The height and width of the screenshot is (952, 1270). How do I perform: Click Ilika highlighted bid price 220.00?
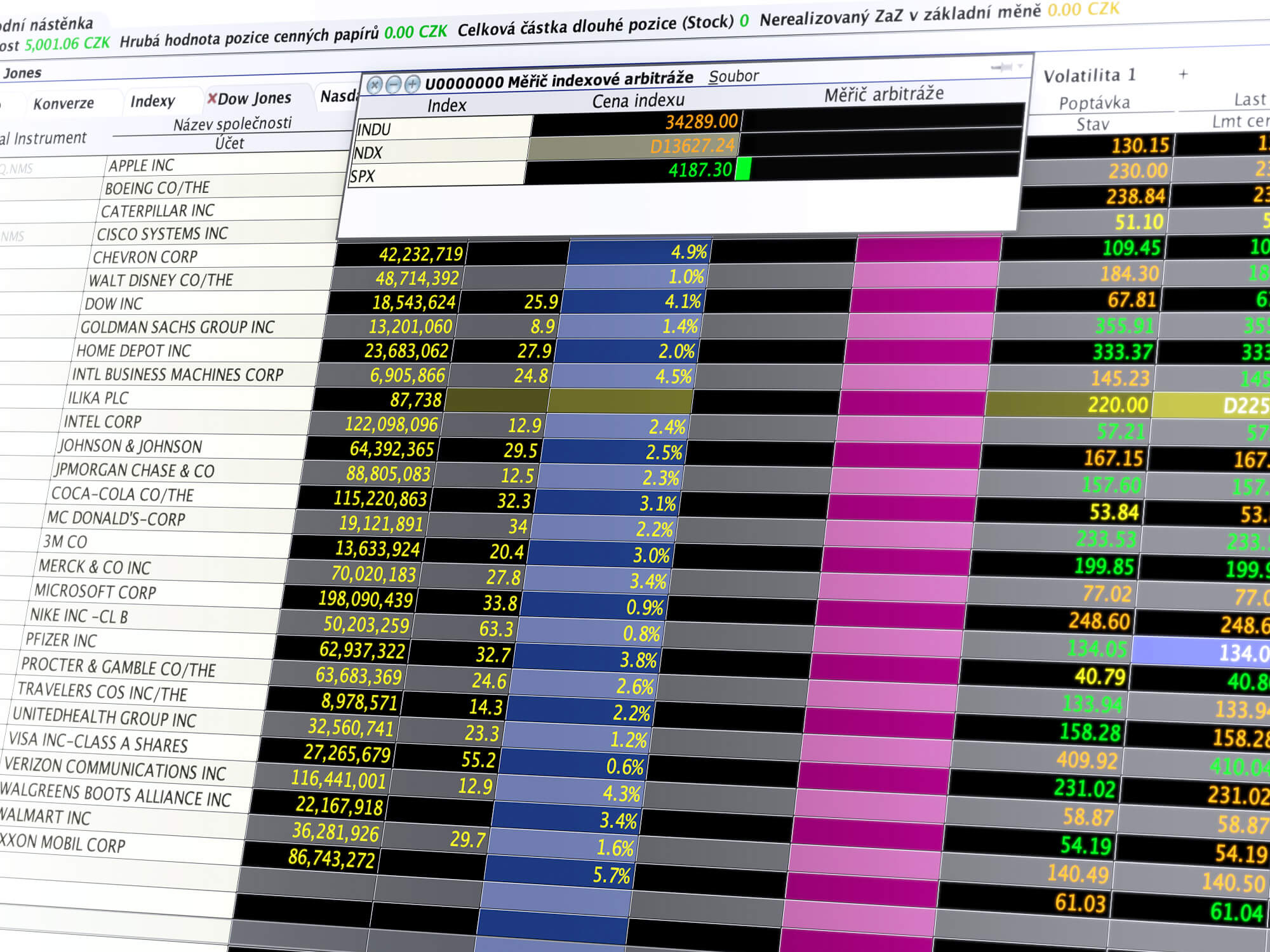tap(1118, 404)
